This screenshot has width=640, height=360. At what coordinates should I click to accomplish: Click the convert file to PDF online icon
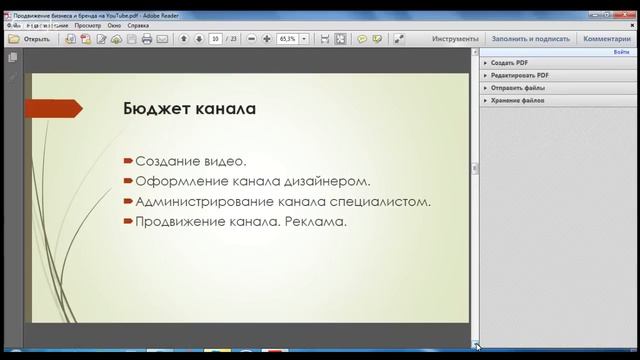pos(71,39)
